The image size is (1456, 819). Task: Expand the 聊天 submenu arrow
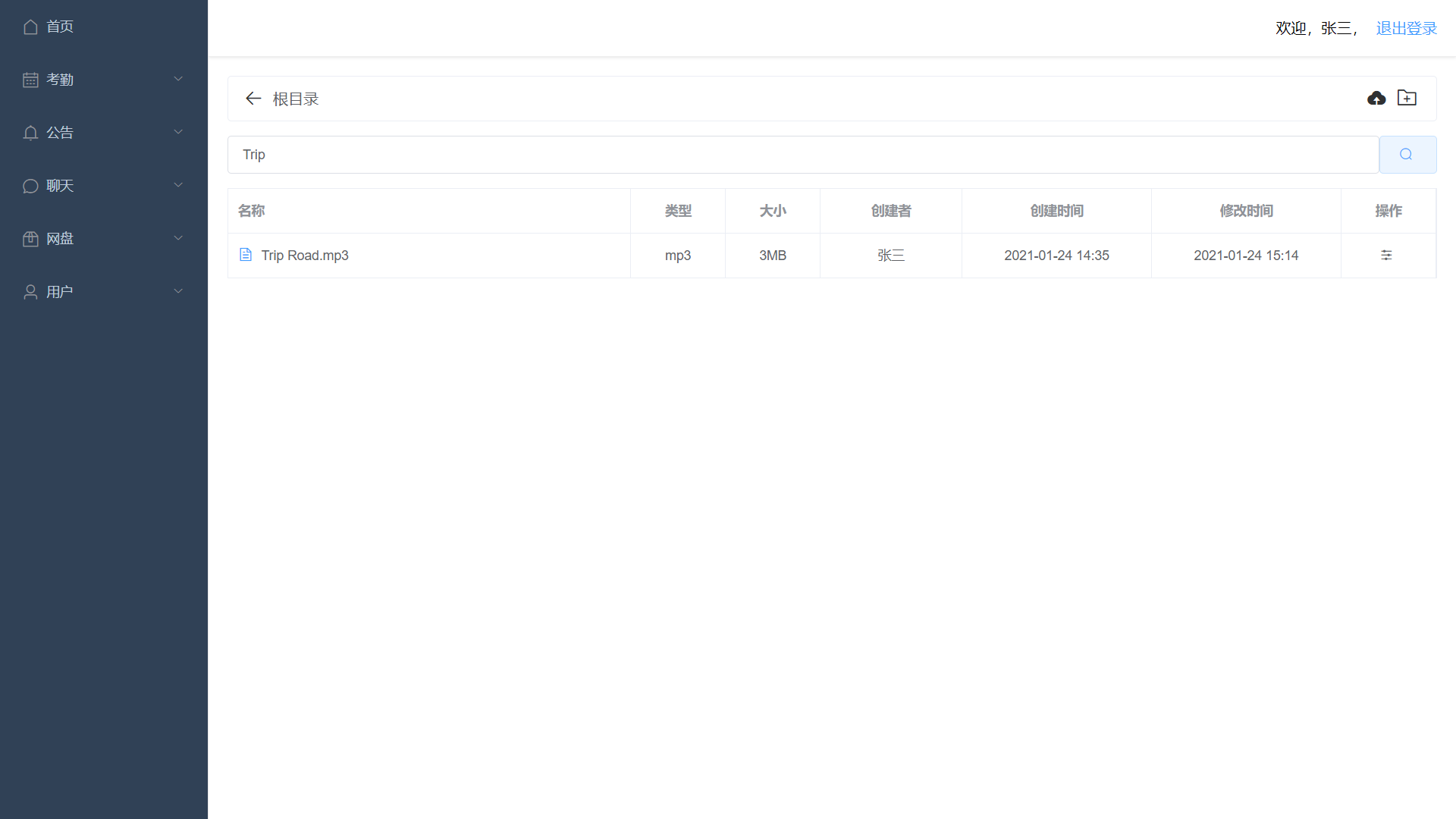pos(178,185)
